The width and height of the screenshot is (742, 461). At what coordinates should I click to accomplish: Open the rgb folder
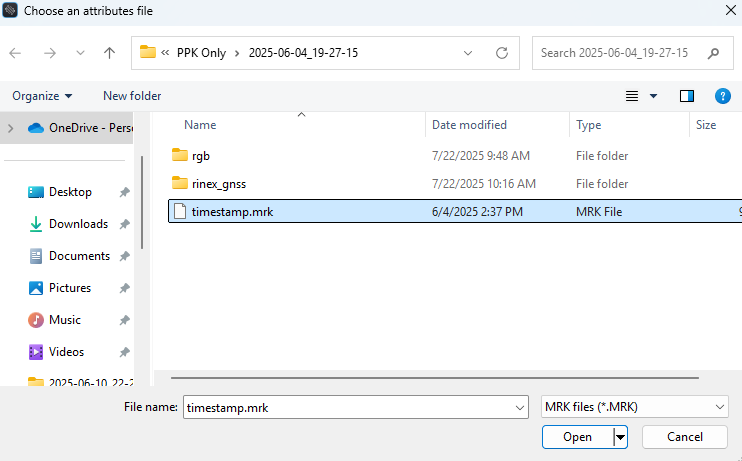[x=200, y=155]
